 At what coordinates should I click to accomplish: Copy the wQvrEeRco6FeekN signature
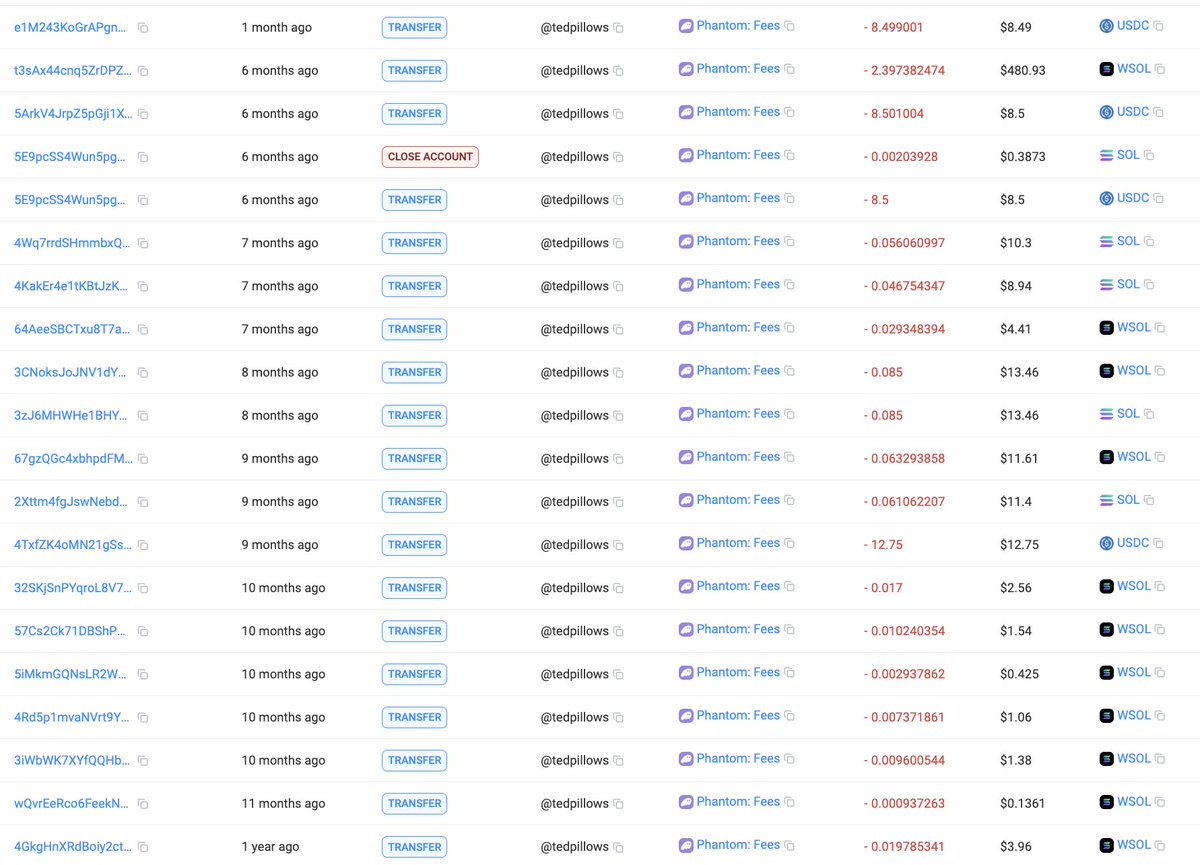click(143, 804)
